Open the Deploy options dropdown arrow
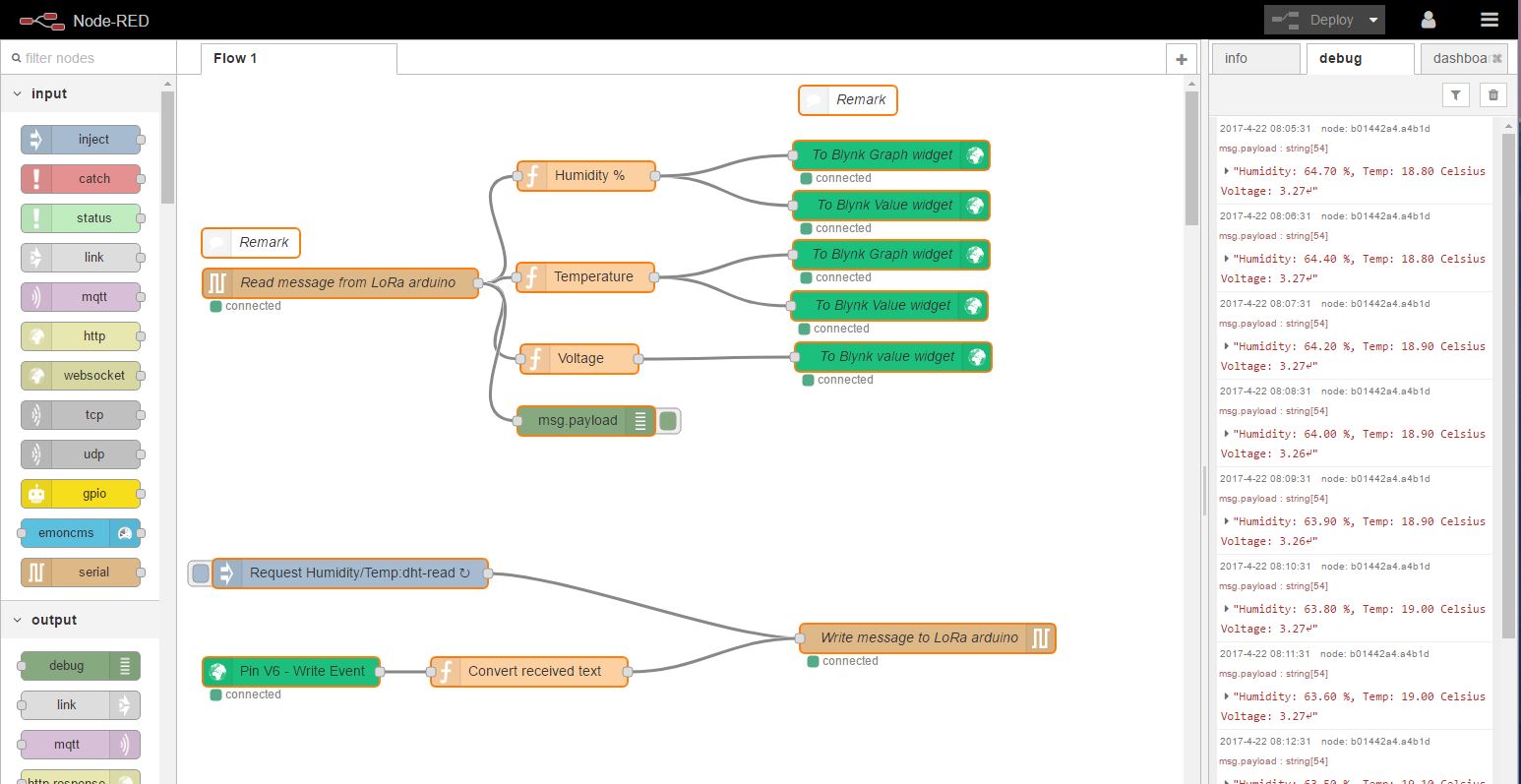 [1373, 20]
